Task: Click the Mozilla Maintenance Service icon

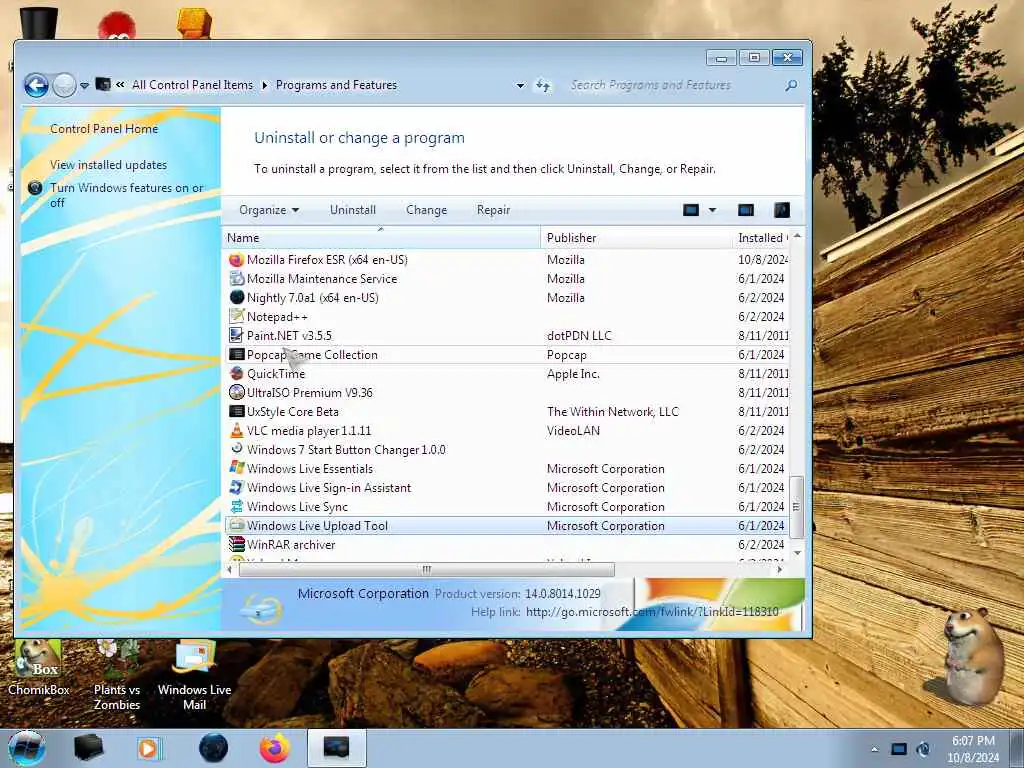Action: pos(236,279)
